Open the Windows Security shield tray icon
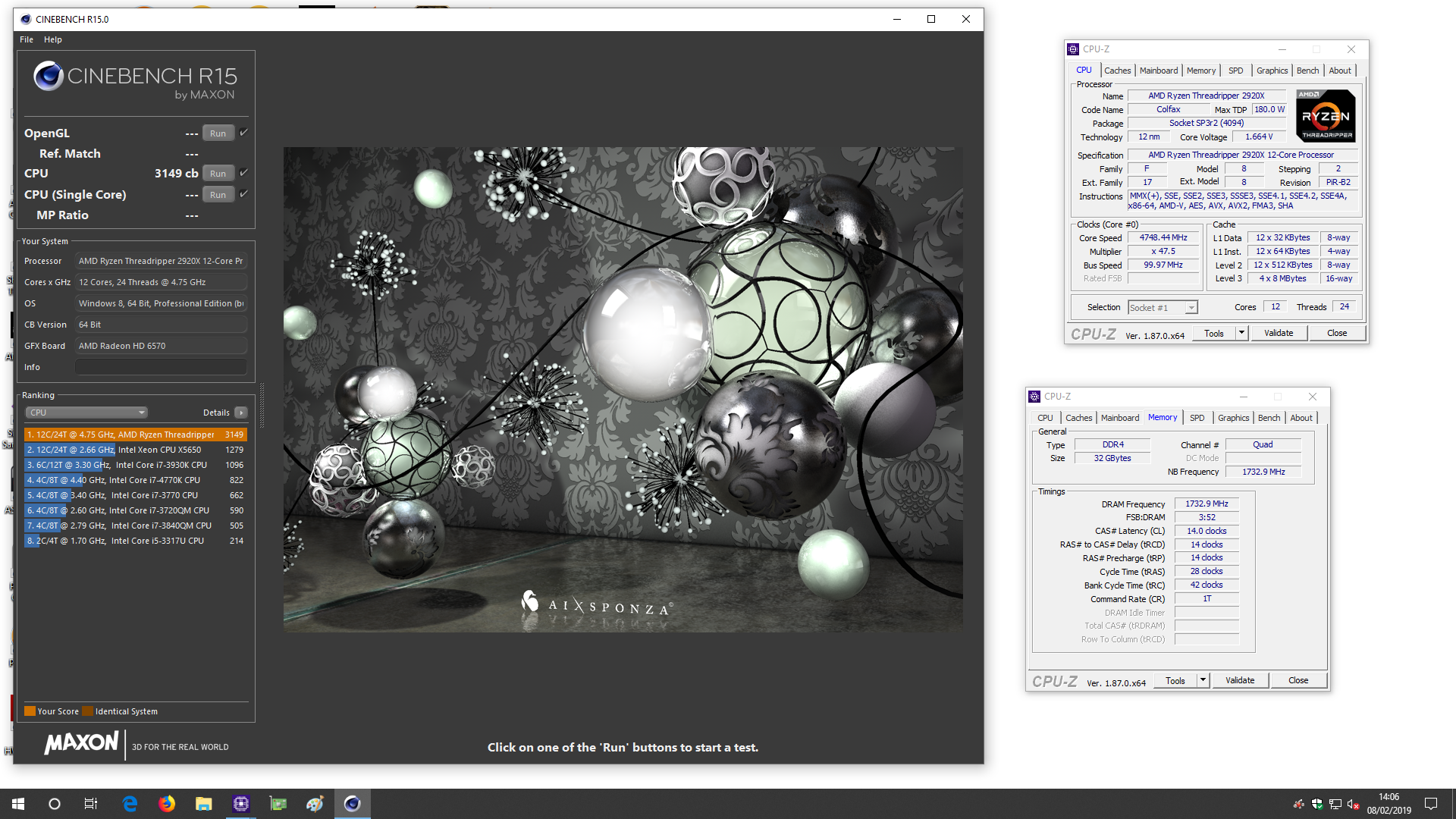Image resolution: width=1456 pixels, height=819 pixels. pos(1317,804)
